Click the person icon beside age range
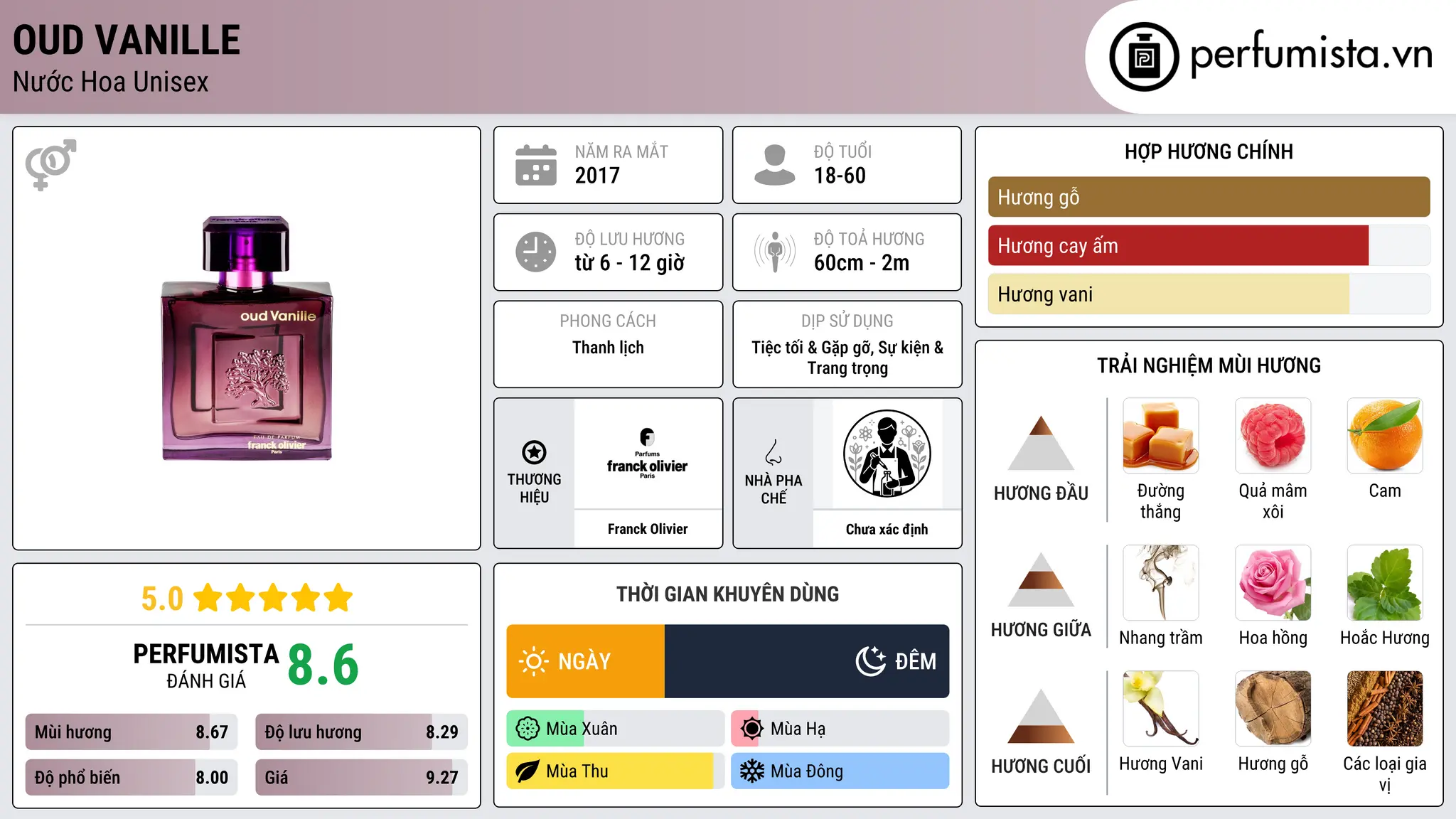This screenshot has width=1456, height=819. (774, 165)
